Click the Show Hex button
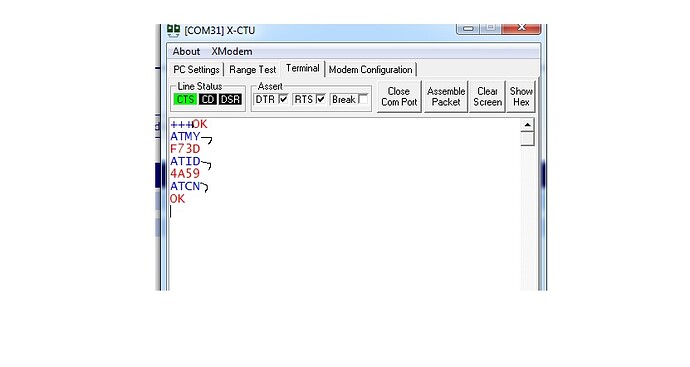The width and height of the screenshot is (690, 367). click(x=521, y=96)
